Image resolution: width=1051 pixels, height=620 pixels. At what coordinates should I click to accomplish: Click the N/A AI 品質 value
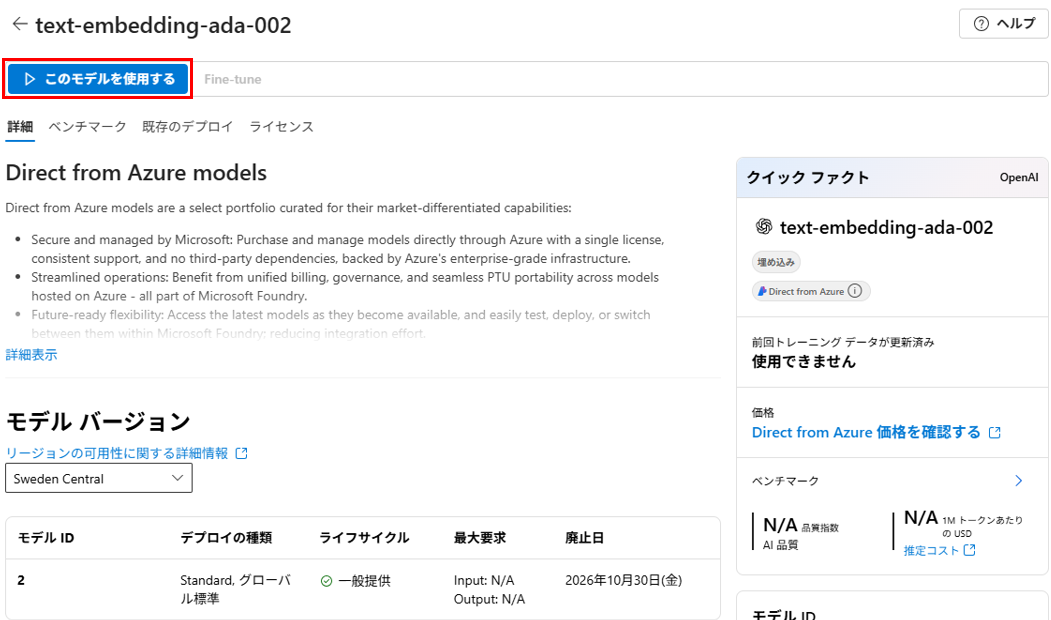click(x=781, y=525)
